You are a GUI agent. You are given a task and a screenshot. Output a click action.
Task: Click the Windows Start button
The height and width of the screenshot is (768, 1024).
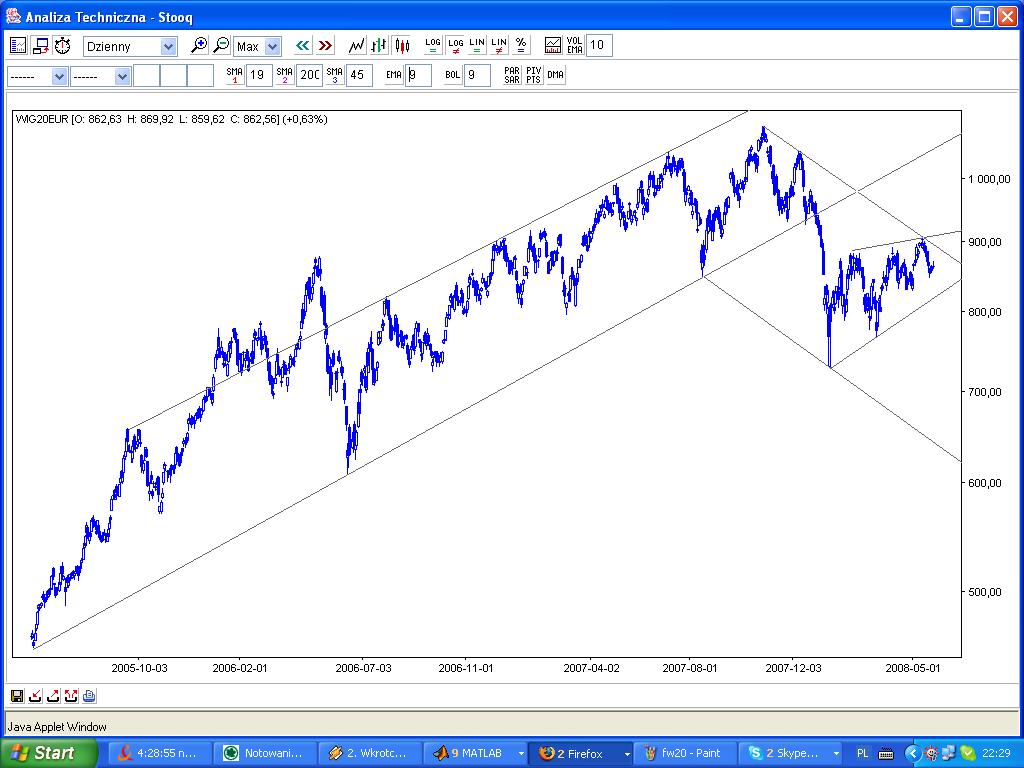[49, 753]
